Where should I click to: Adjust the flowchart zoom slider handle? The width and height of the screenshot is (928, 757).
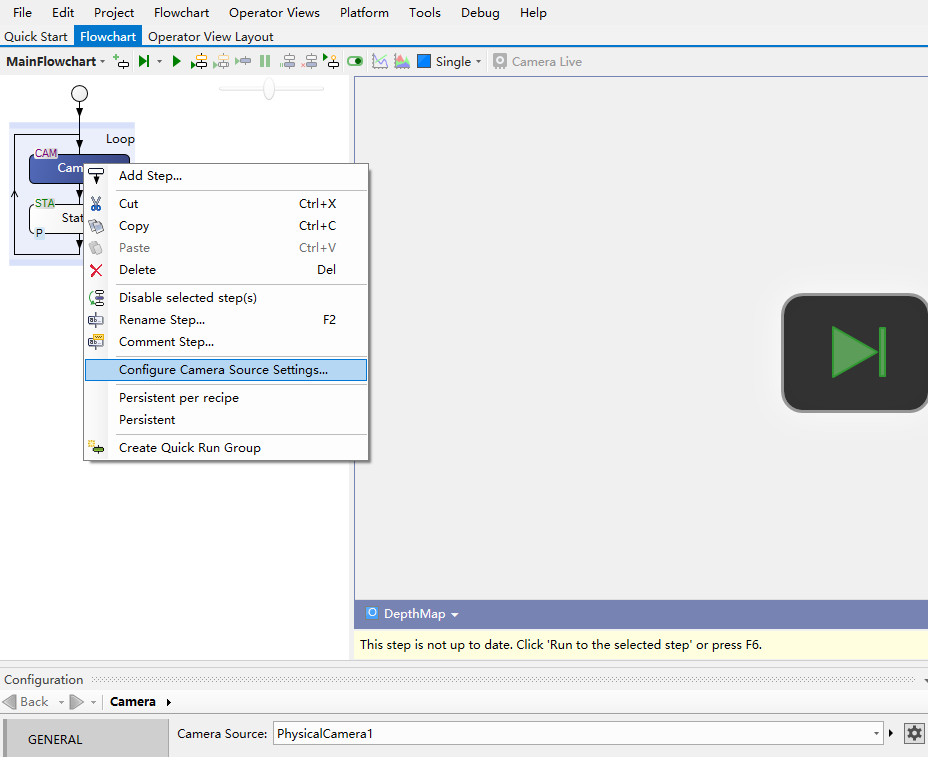coord(269,90)
